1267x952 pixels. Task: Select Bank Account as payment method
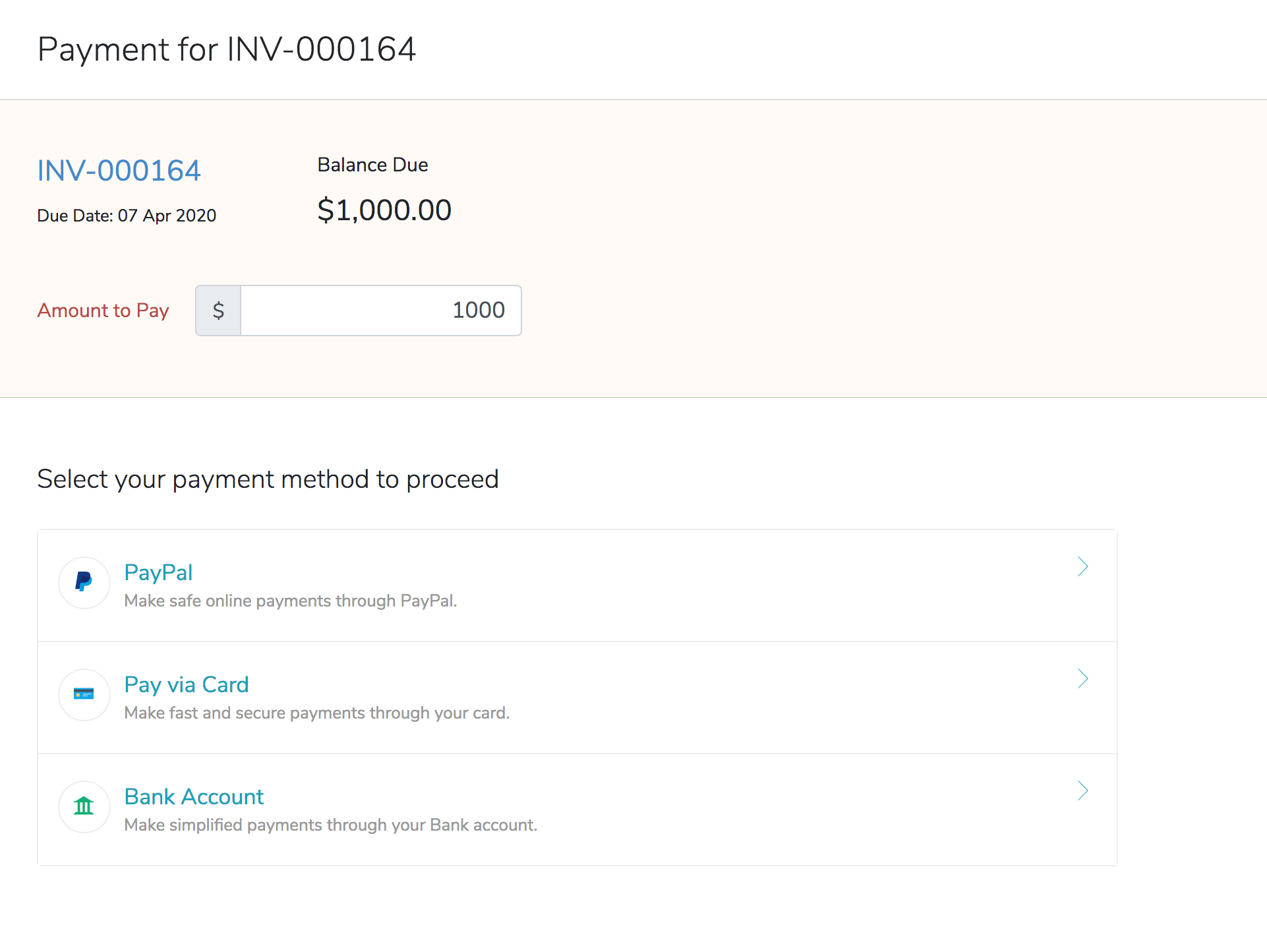click(x=194, y=796)
